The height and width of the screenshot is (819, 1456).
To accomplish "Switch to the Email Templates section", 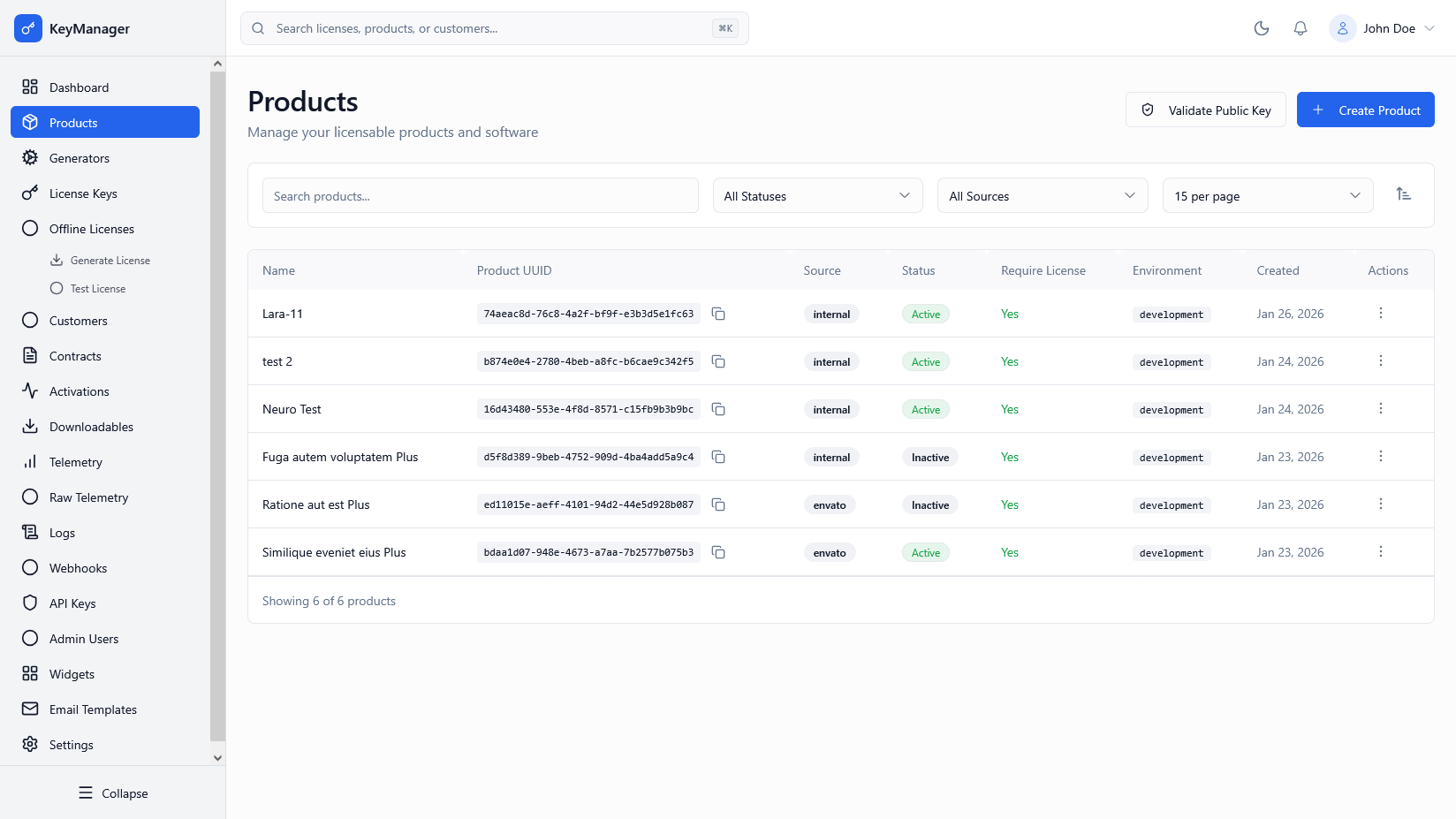I will pos(29,709).
